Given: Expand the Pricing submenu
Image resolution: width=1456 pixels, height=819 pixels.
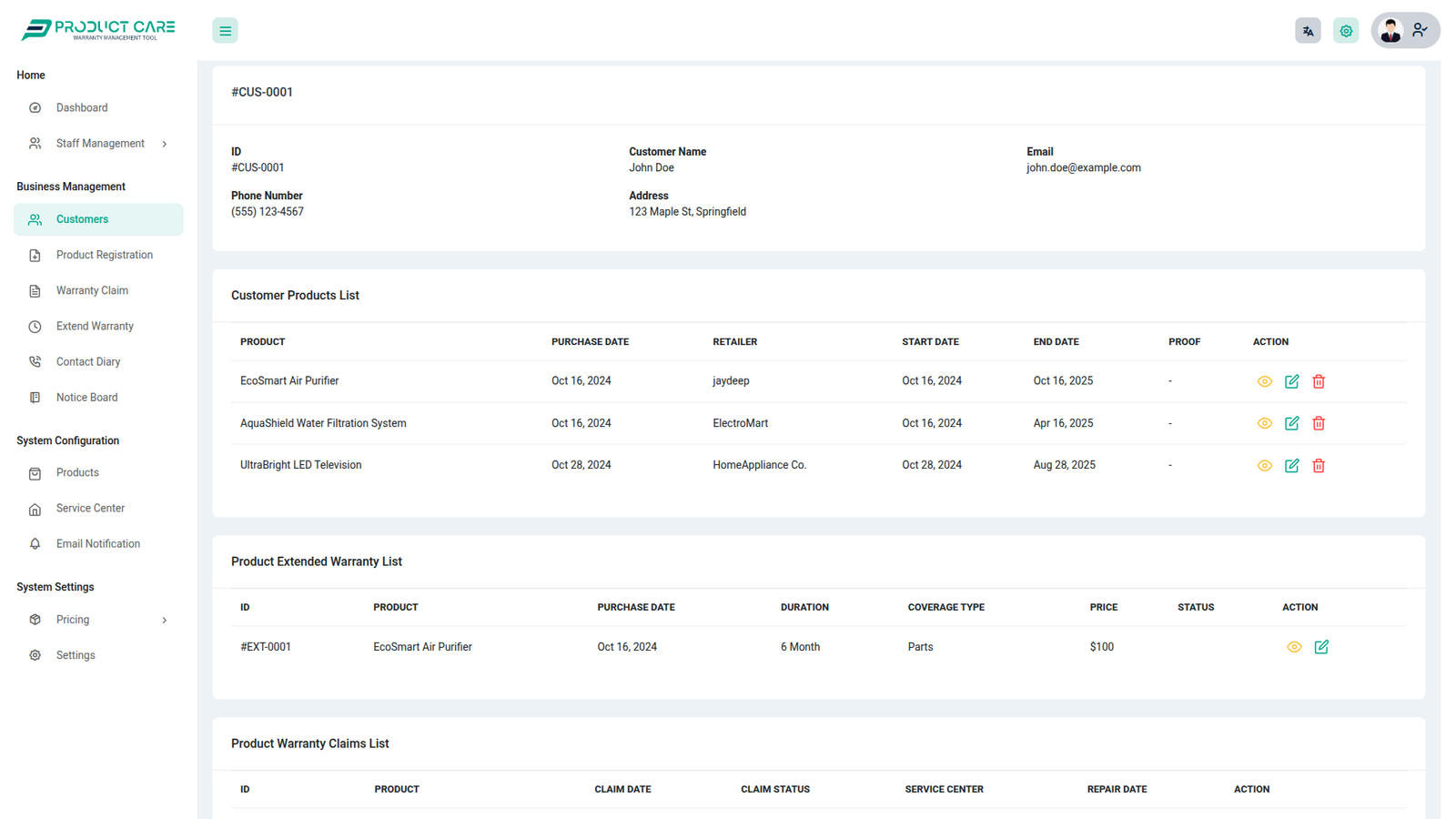Looking at the screenshot, I should [98, 620].
